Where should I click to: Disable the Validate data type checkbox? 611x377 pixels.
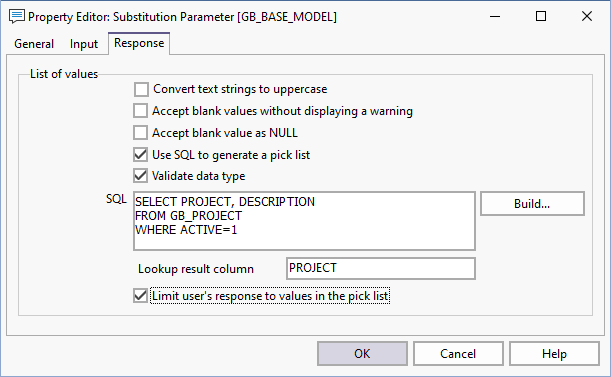[140, 176]
